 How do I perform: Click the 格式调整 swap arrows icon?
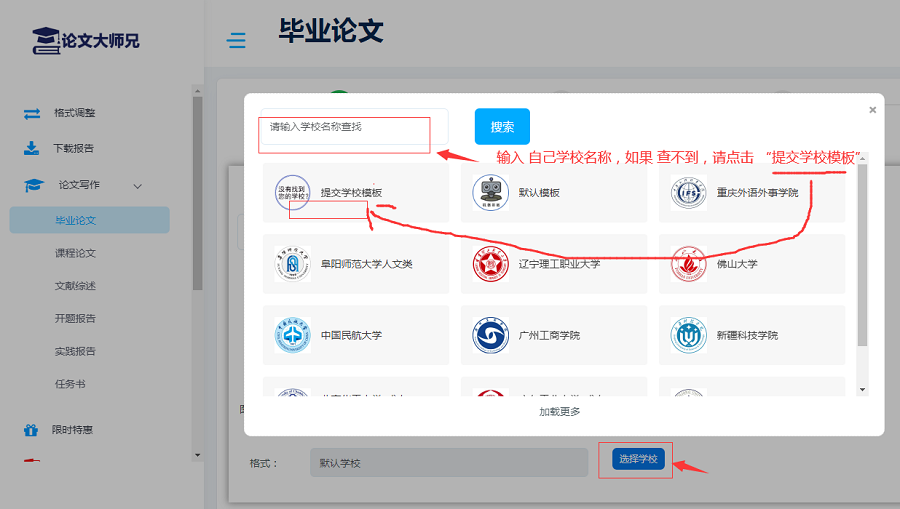pos(32,114)
